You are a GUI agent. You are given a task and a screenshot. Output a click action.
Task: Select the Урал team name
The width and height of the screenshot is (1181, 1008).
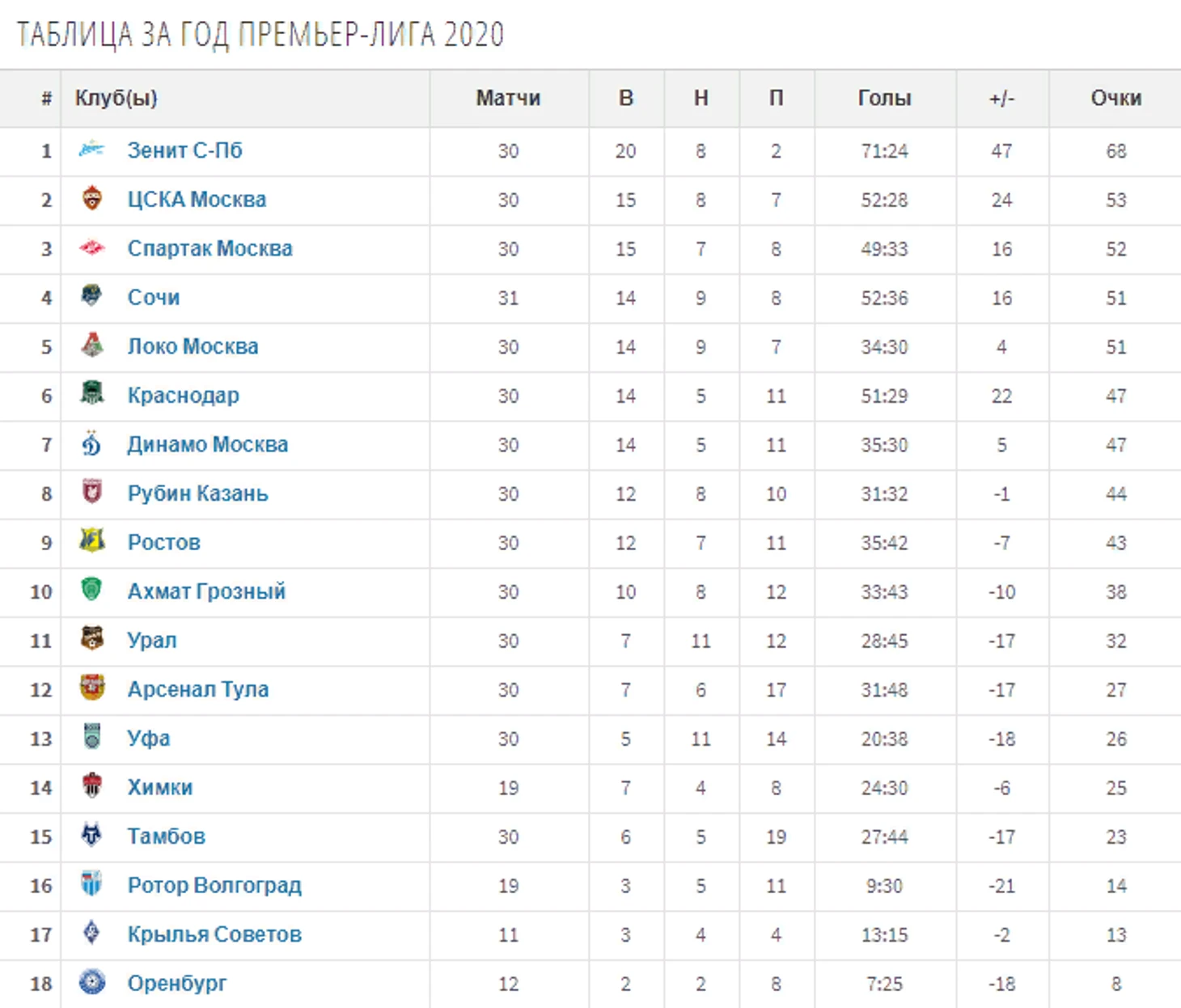point(151,641)
